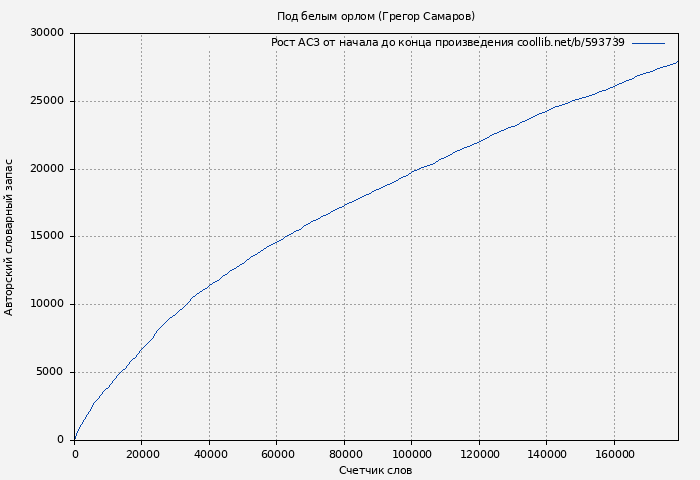Click the curve's end point at top right

tap(677, 62)
